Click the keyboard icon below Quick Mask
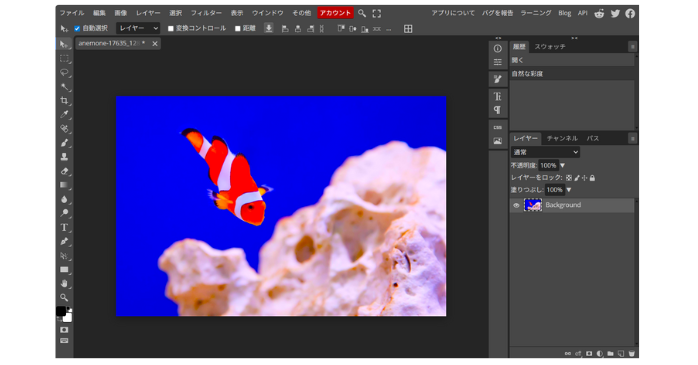Screen dimensions: 698x365 coord(64,341)
